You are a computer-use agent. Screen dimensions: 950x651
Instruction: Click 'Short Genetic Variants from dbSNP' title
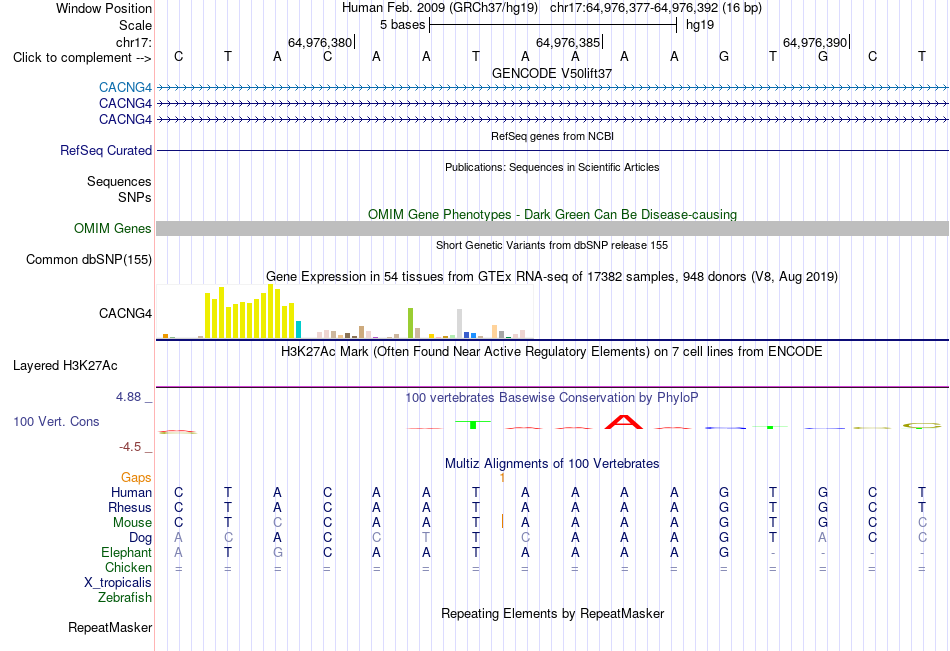pyautogui.click(x=552, y=245)
